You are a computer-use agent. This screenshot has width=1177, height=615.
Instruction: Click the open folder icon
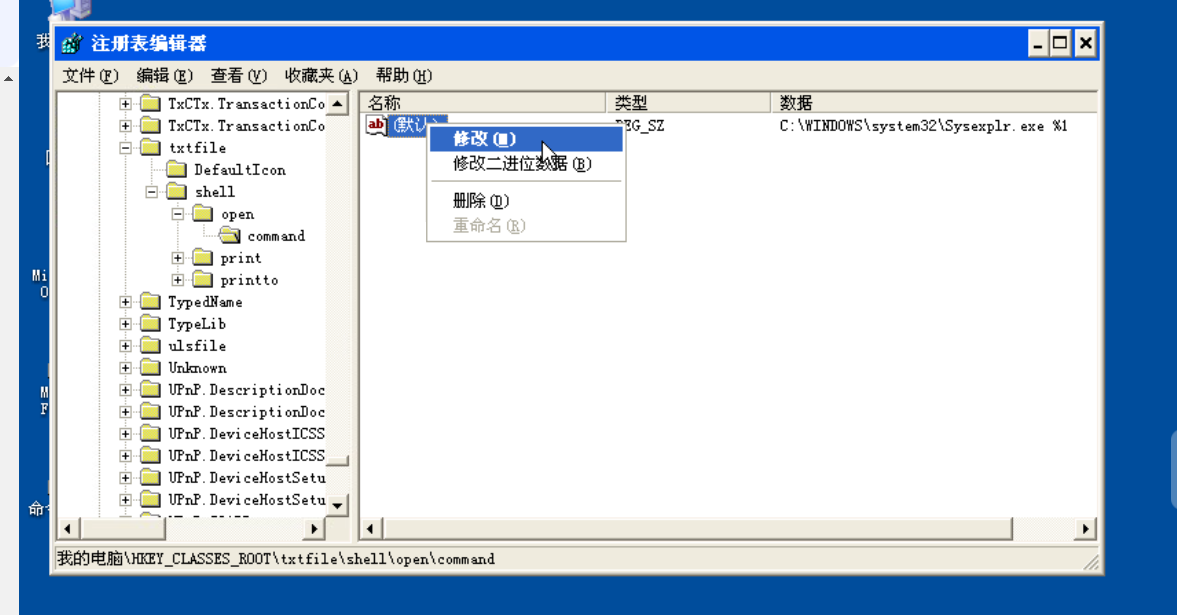[x=203, y=214]
